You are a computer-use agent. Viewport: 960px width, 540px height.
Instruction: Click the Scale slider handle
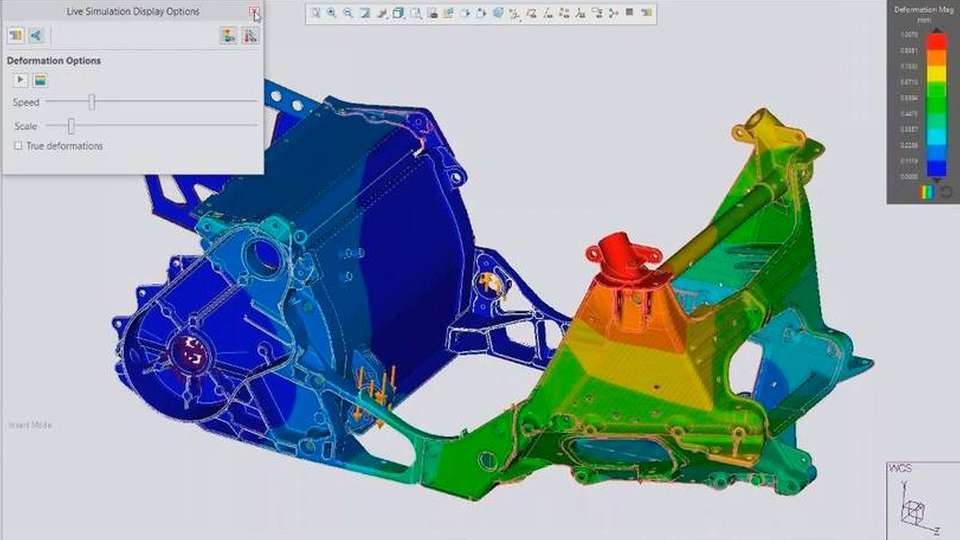pyautogui.click(x=71, y=125)
